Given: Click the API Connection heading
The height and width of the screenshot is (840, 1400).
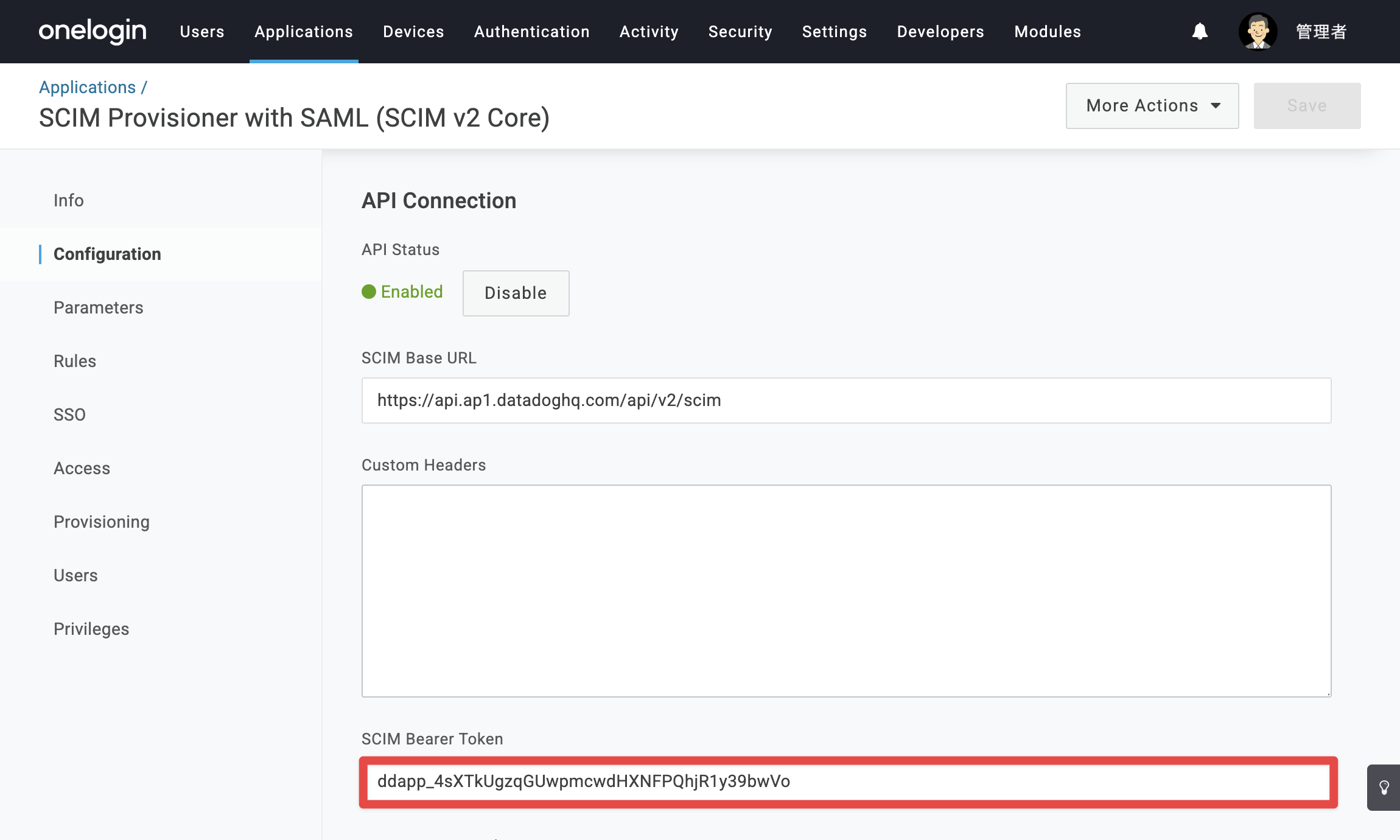Looking at the screenshot, I should [x=439, y=200].
